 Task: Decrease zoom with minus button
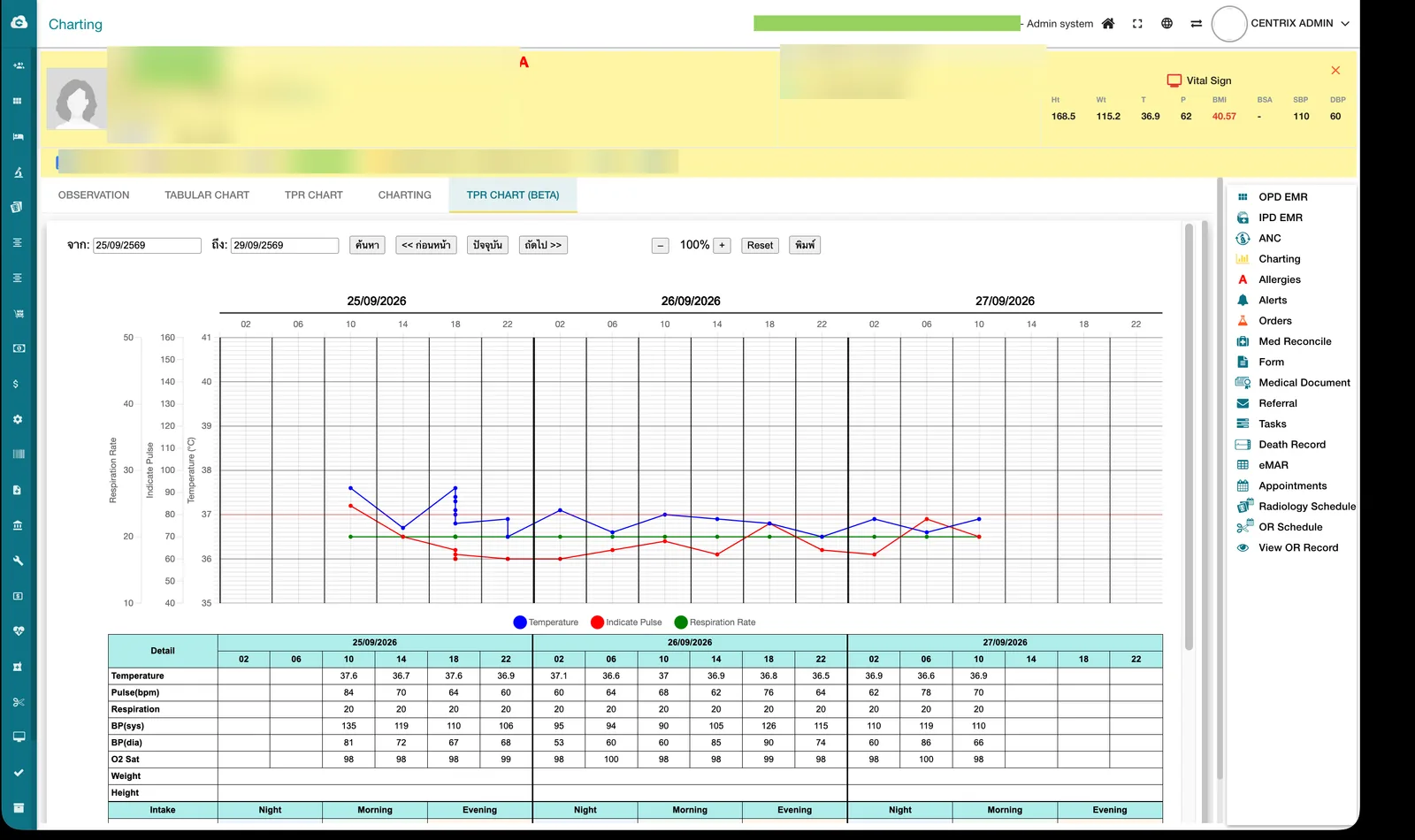(x=661, y=246)
